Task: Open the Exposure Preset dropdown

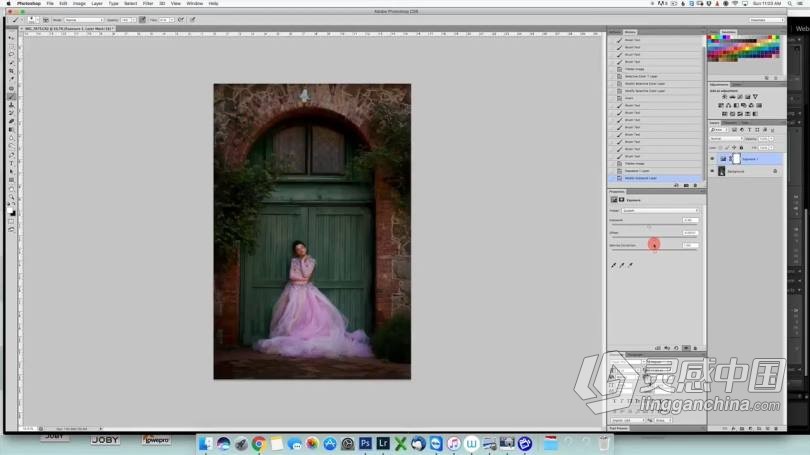Action: point(660,211)
